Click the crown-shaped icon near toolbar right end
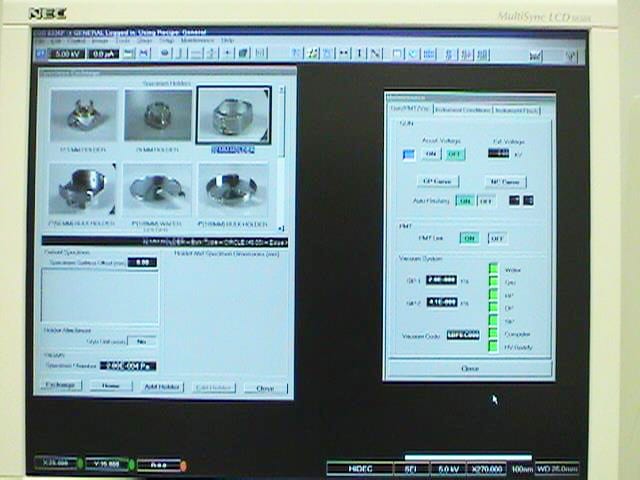This screenshot has height=480, width=640. 535,56
